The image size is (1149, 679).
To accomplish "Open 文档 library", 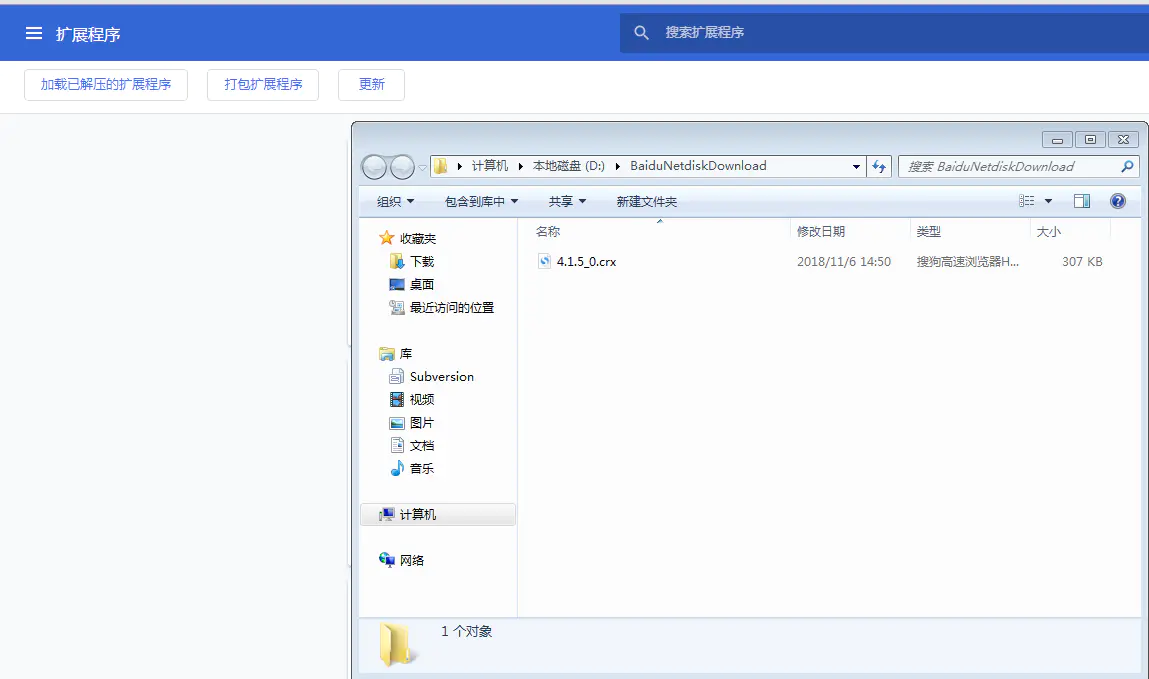I will coord(421,445).
